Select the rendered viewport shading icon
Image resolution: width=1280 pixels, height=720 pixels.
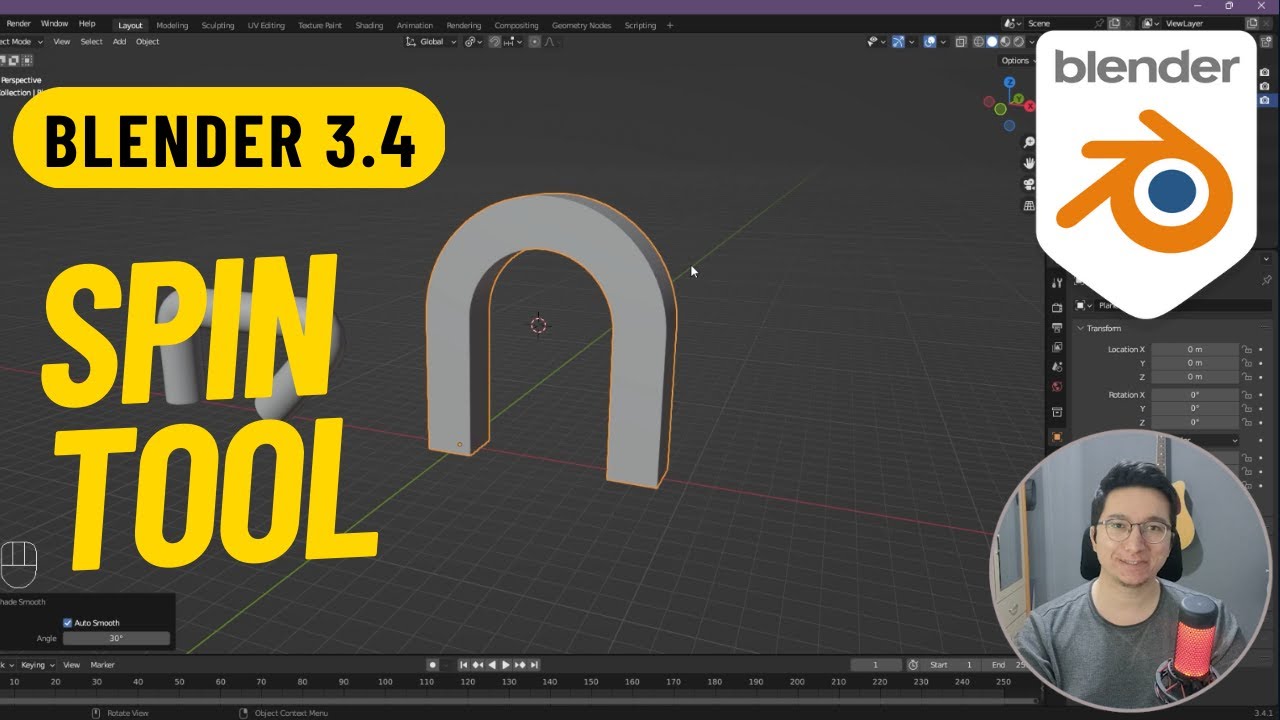1018,42
